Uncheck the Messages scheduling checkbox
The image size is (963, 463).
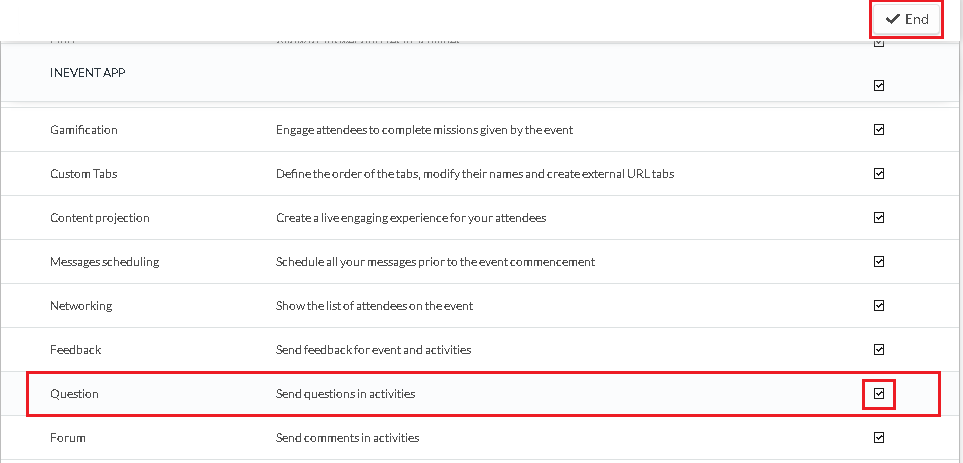[x=879, y=262]
